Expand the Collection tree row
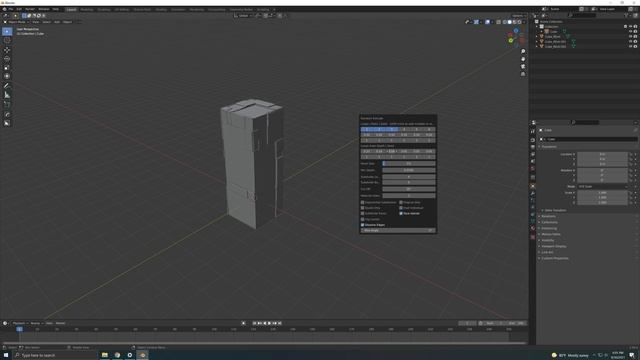640x360 pixels. click(537, 27)
